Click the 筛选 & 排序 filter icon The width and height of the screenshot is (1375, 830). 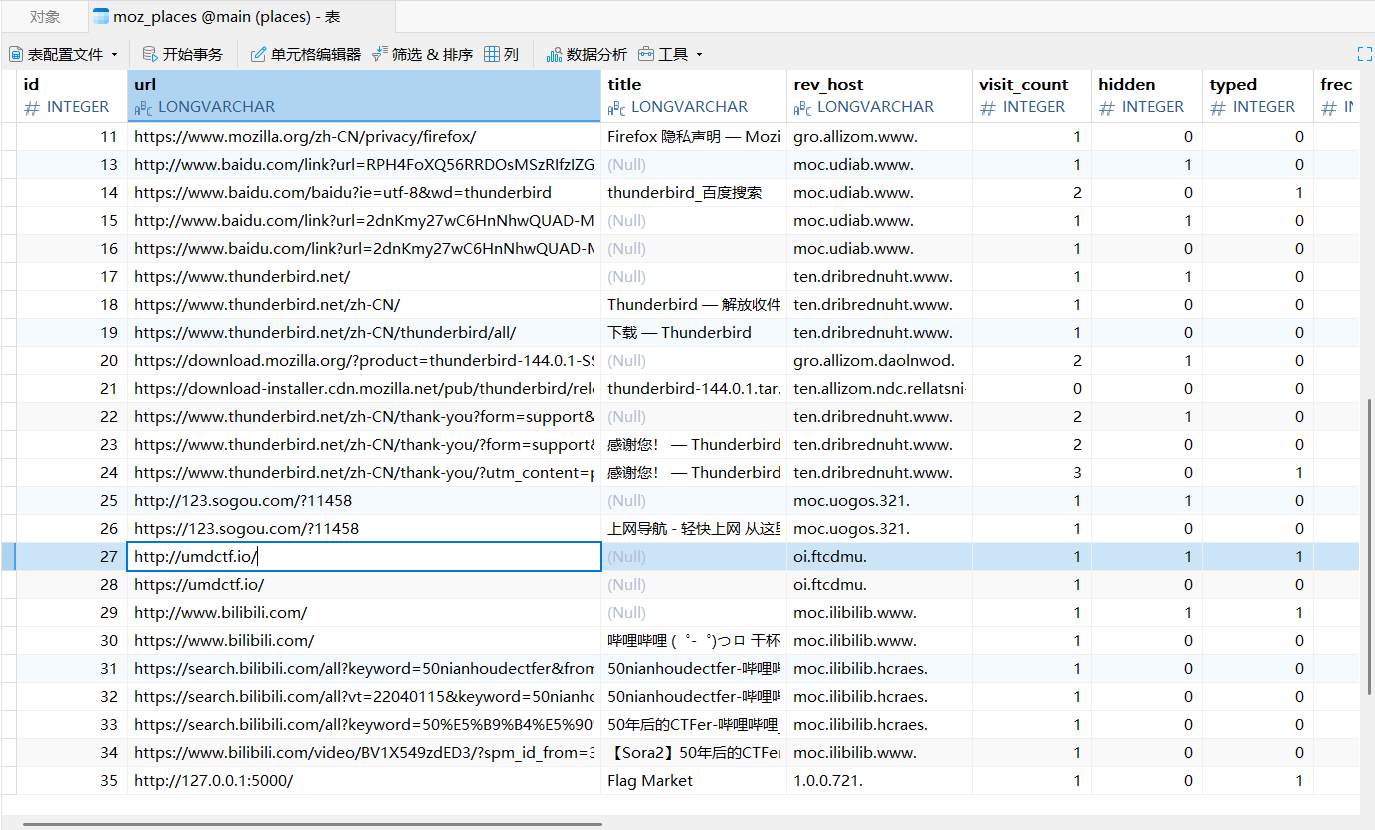pyautogui.click(x=377, y=53)
